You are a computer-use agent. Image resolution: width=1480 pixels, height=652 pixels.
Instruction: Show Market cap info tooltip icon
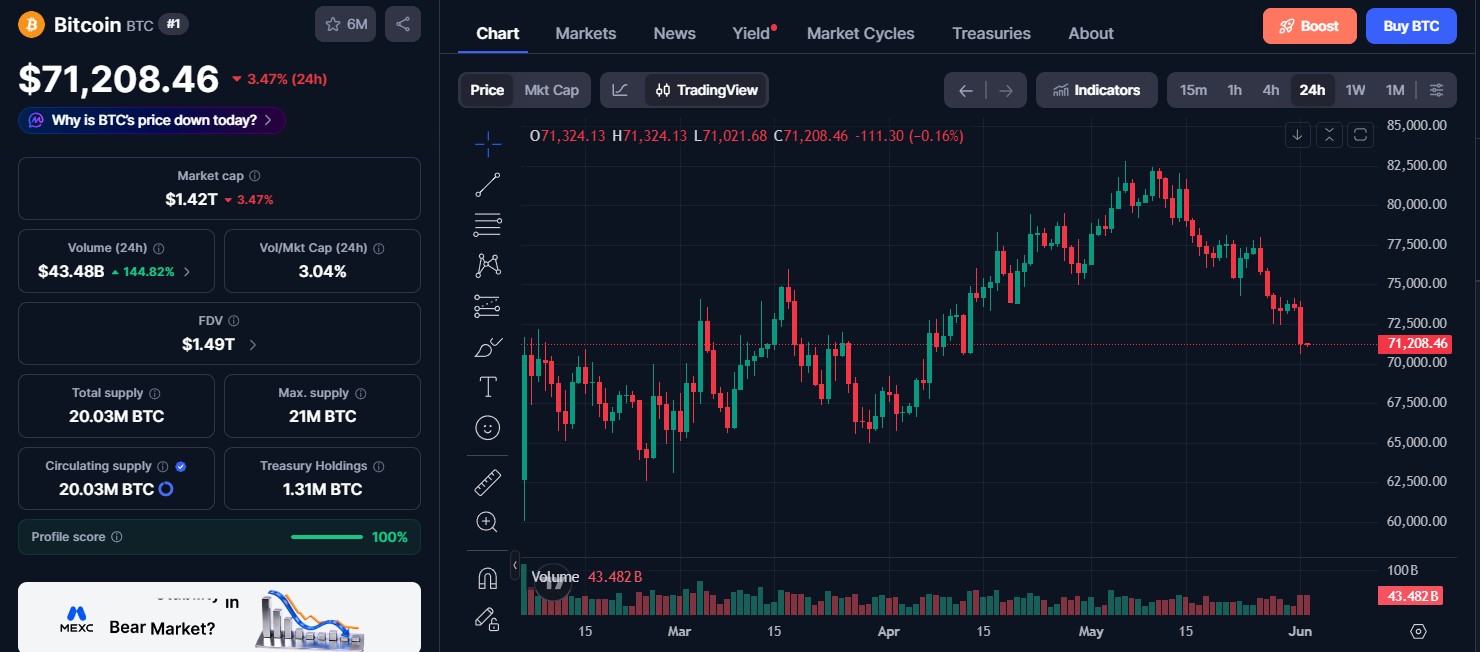[255, 176]
